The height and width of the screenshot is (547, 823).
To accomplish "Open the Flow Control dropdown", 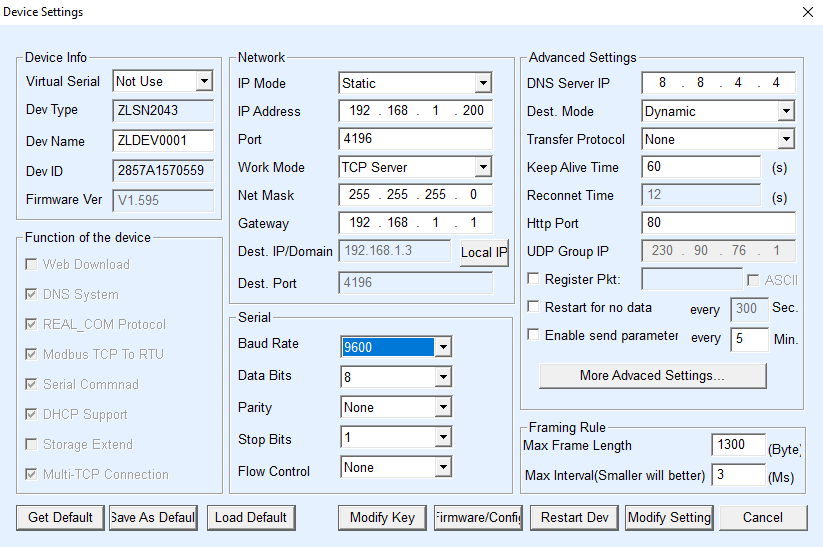I will (x=443, y=467).
